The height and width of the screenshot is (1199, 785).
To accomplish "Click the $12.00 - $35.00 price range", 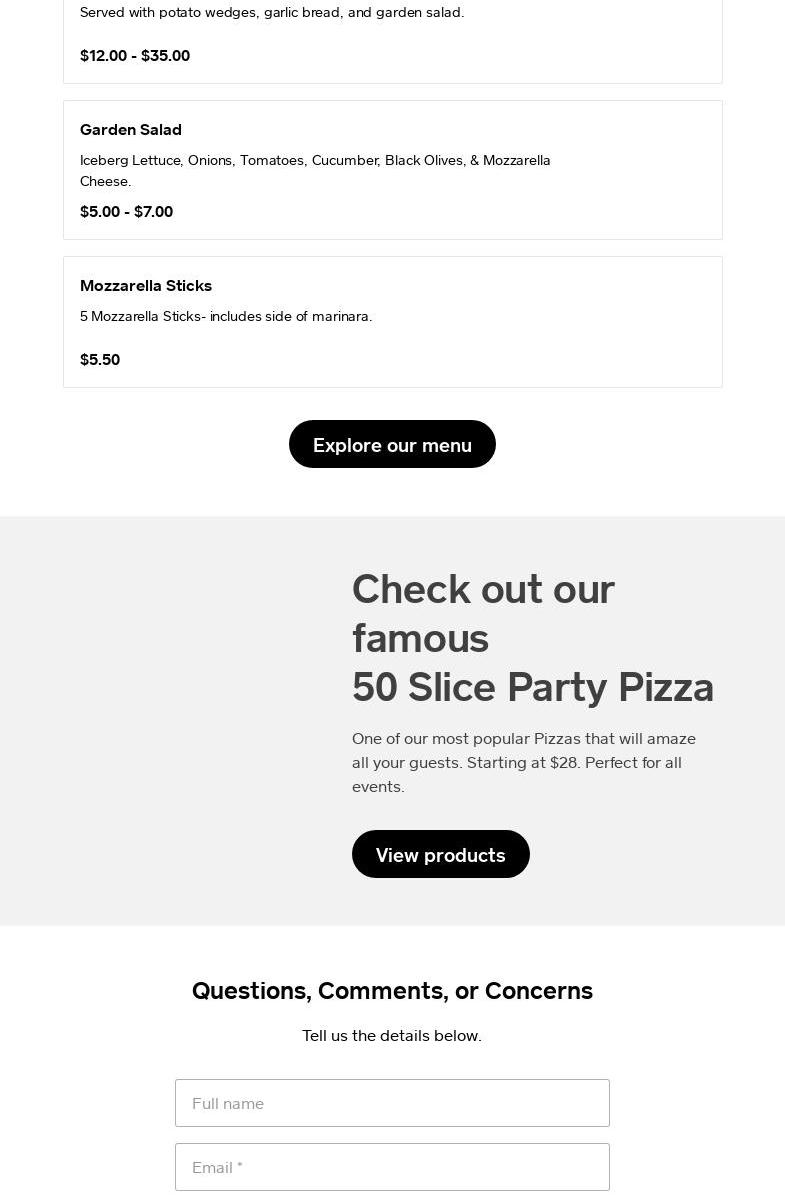I will (x=135, y=55).
